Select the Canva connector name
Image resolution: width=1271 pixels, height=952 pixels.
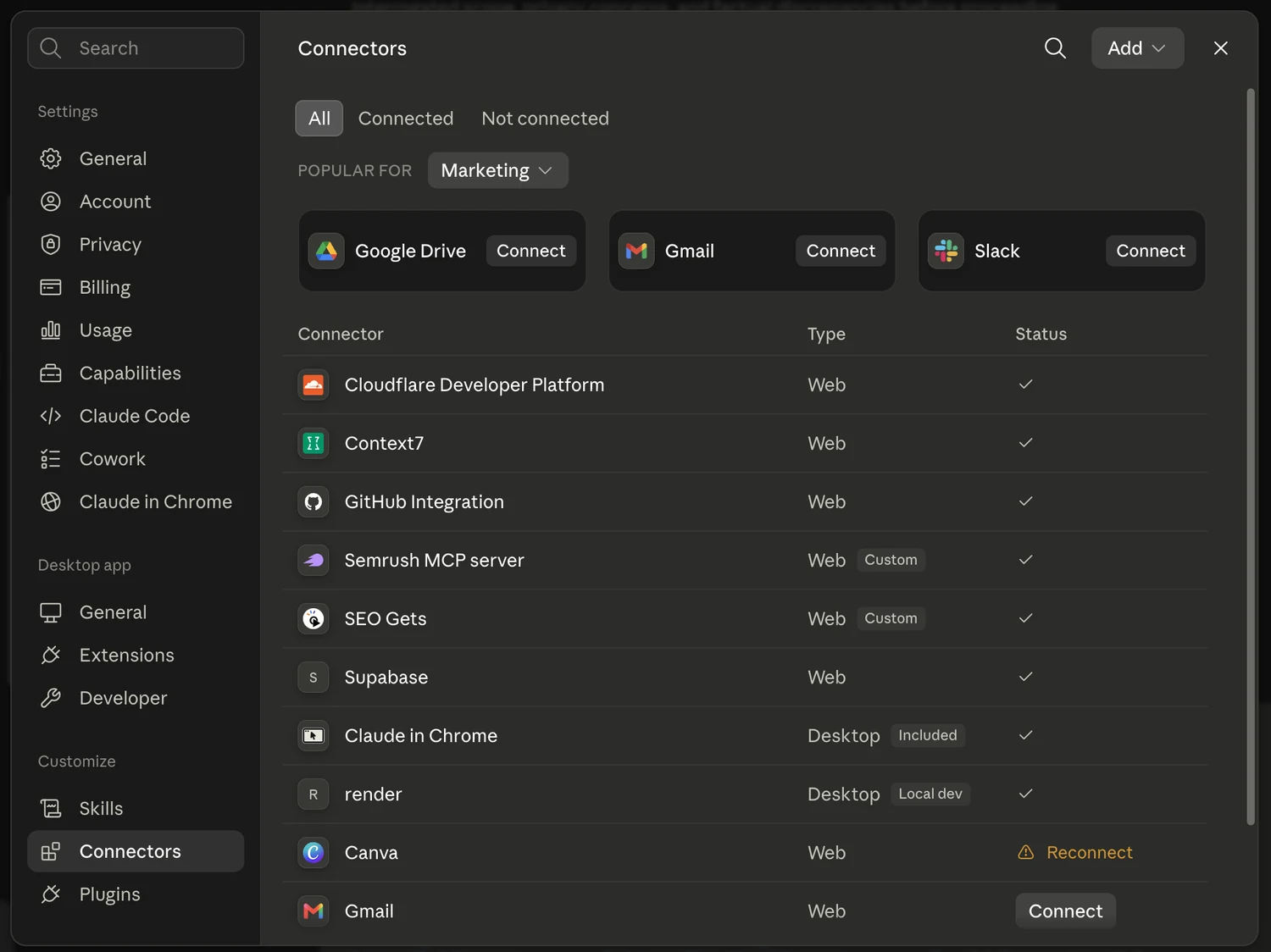(371, 852)
